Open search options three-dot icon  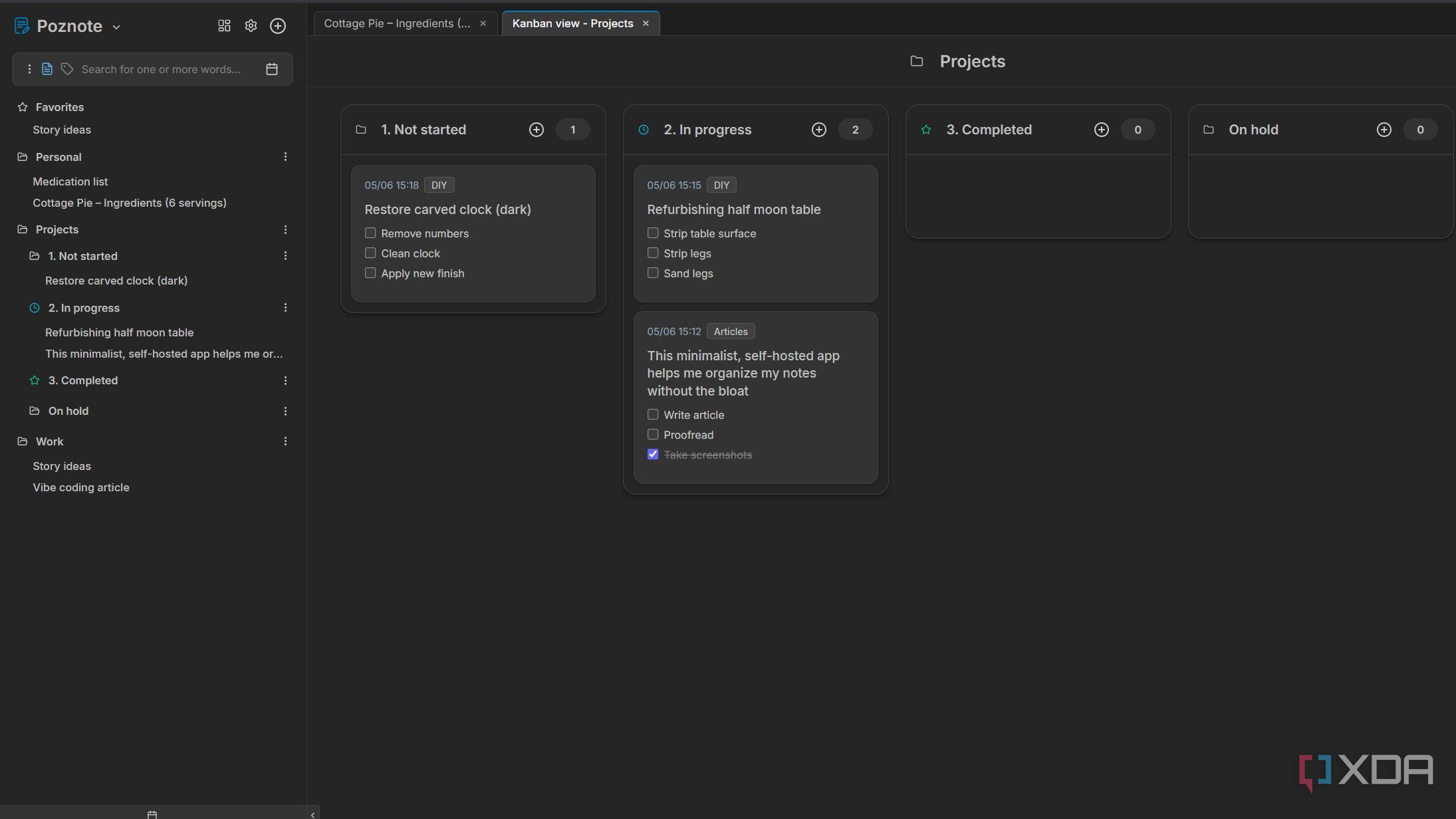pos(29,69)
